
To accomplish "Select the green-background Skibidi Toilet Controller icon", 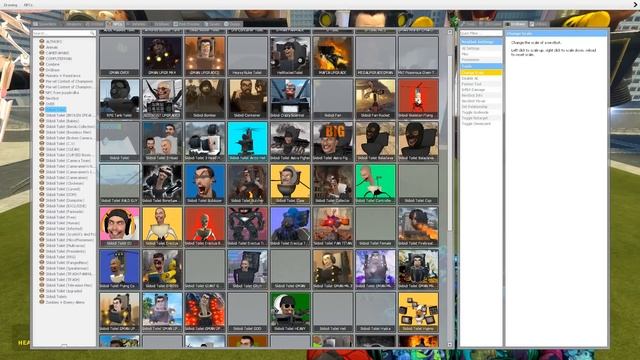I will click(x=376, y=184).
